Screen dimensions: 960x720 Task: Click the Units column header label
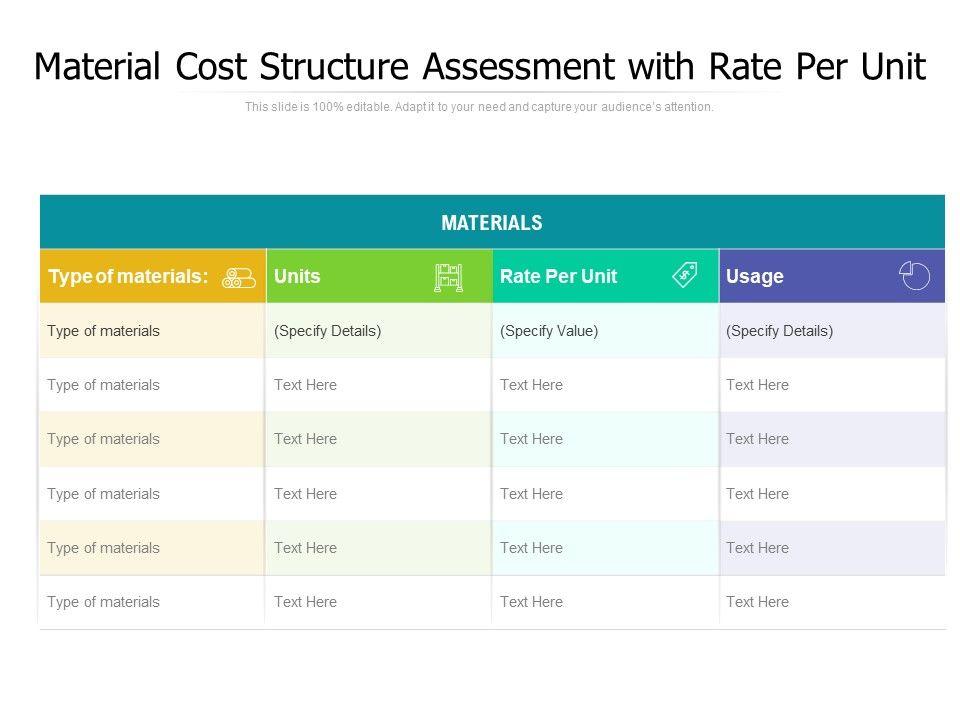[297, 277]
